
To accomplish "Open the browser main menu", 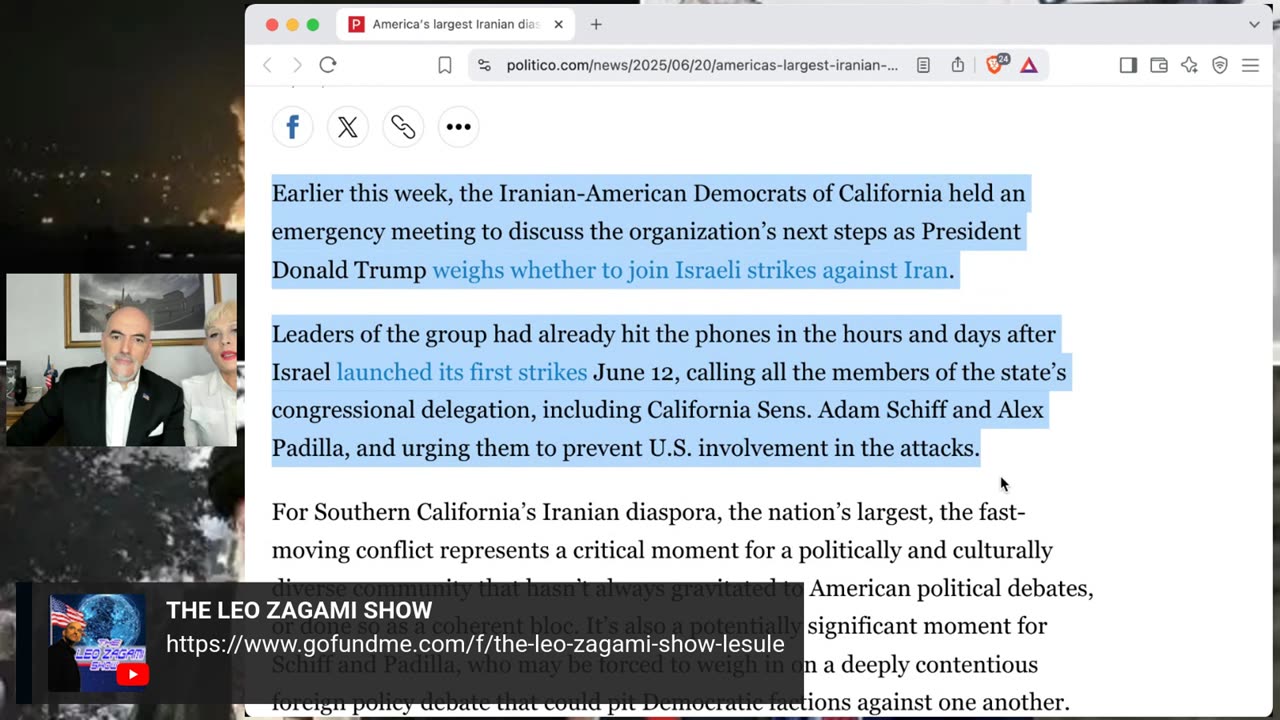I will [x=1250, y=65].
